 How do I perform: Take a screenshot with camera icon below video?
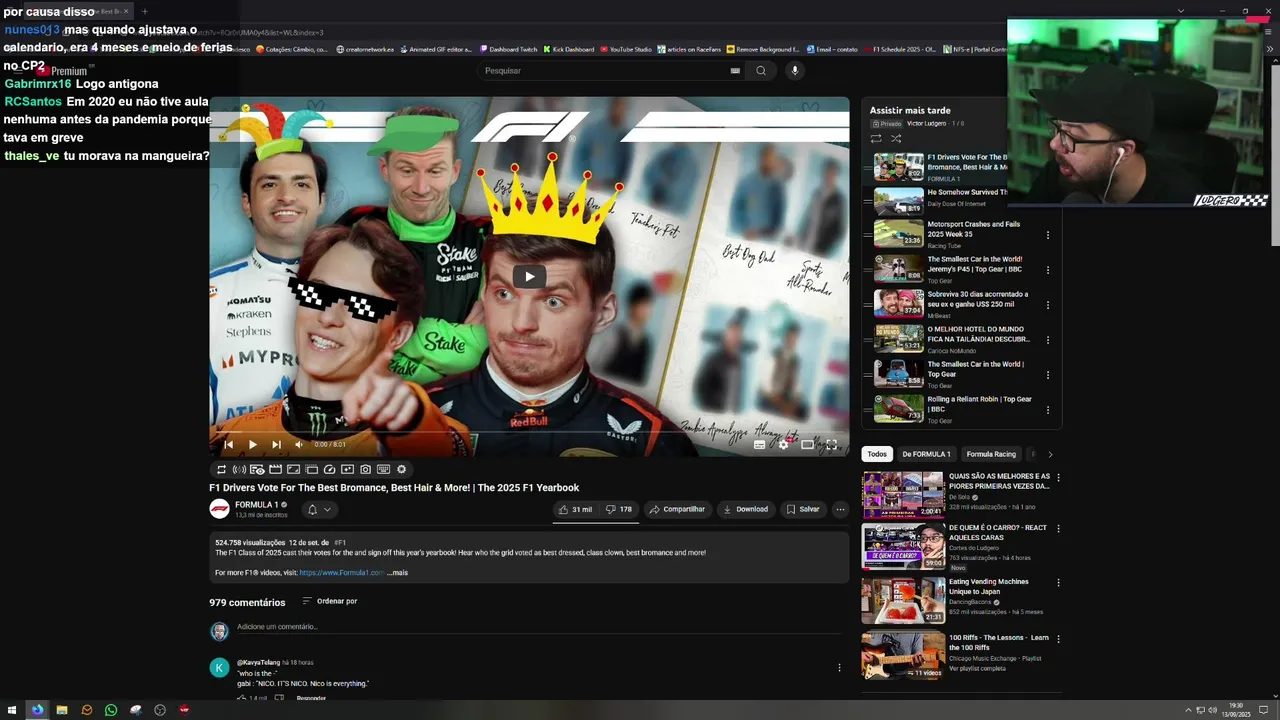365,469
